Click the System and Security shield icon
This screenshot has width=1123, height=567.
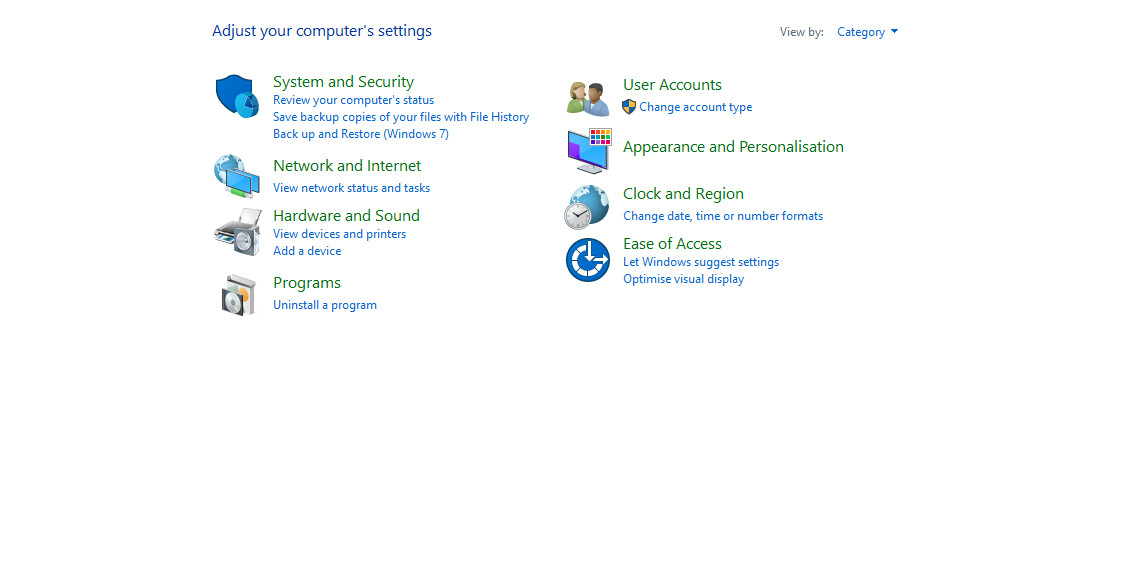(x=237, y=96)
